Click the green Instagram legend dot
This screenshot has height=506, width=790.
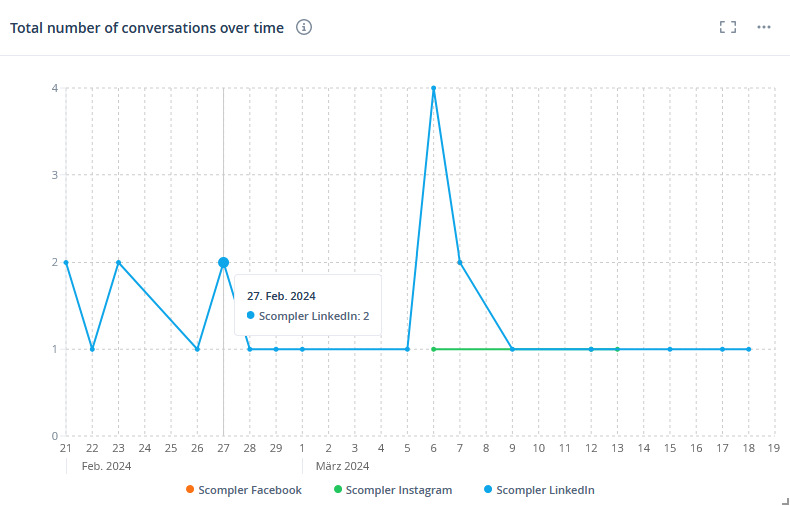(x=338, y=490)
